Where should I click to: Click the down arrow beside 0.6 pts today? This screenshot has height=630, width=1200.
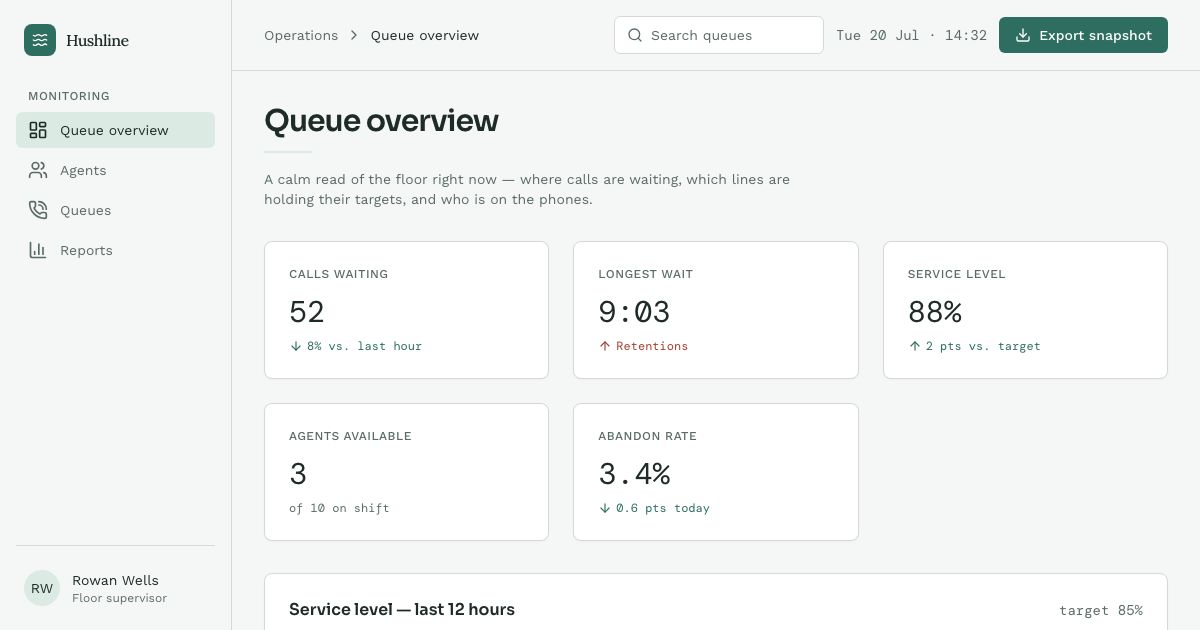[604, 508]
